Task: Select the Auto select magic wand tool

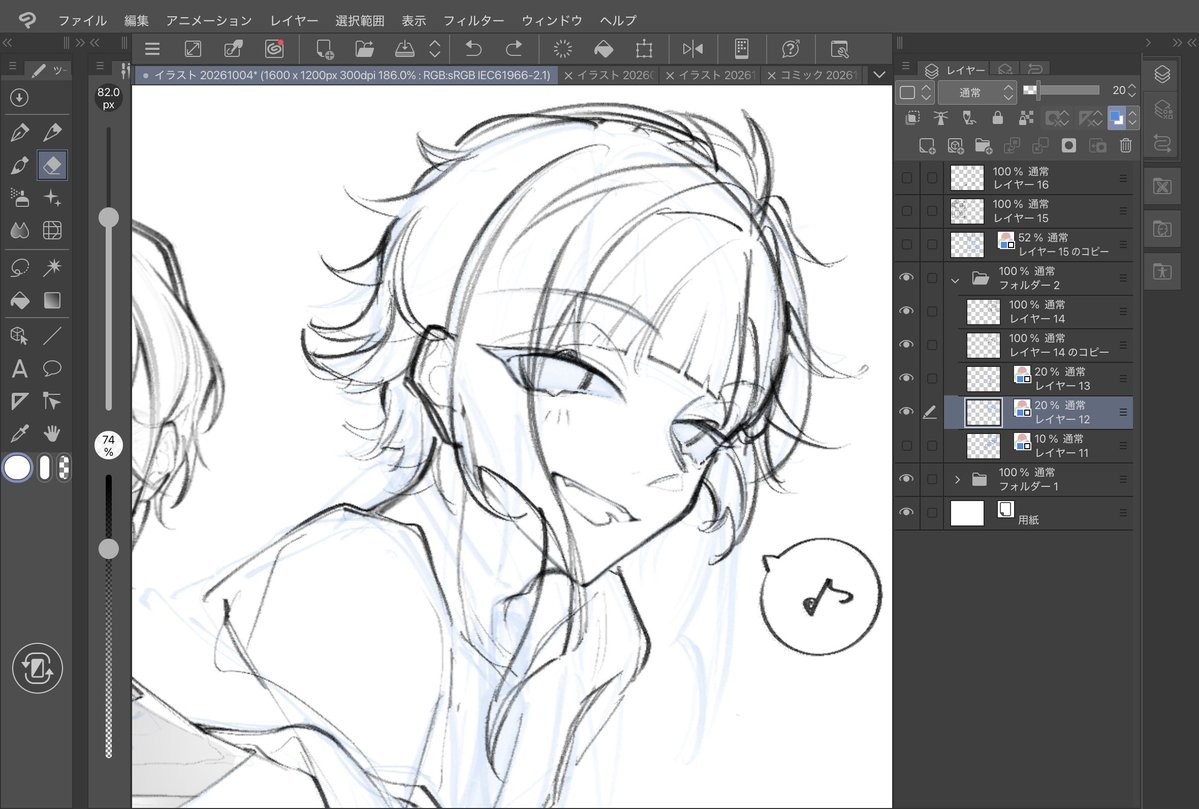Action: [x=52, y=267]
